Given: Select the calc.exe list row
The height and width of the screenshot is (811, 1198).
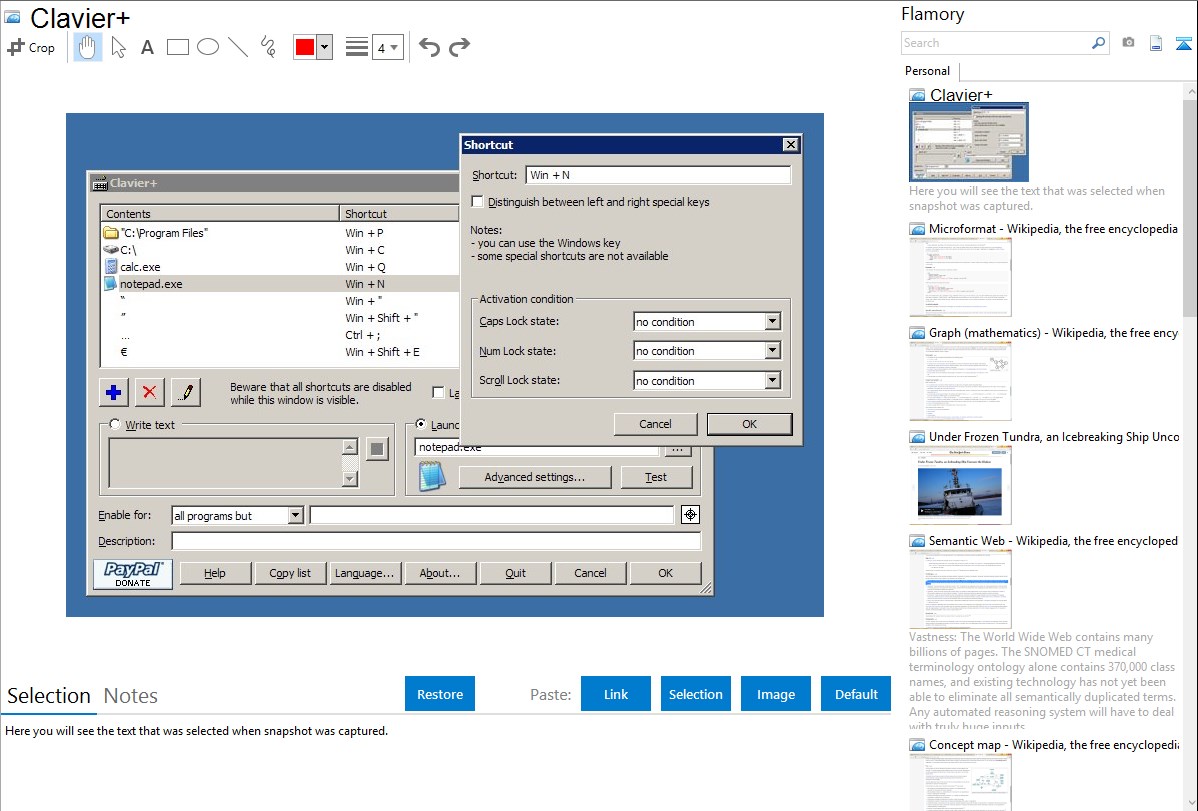Looking at the screenshot, I should click(280, 267).
